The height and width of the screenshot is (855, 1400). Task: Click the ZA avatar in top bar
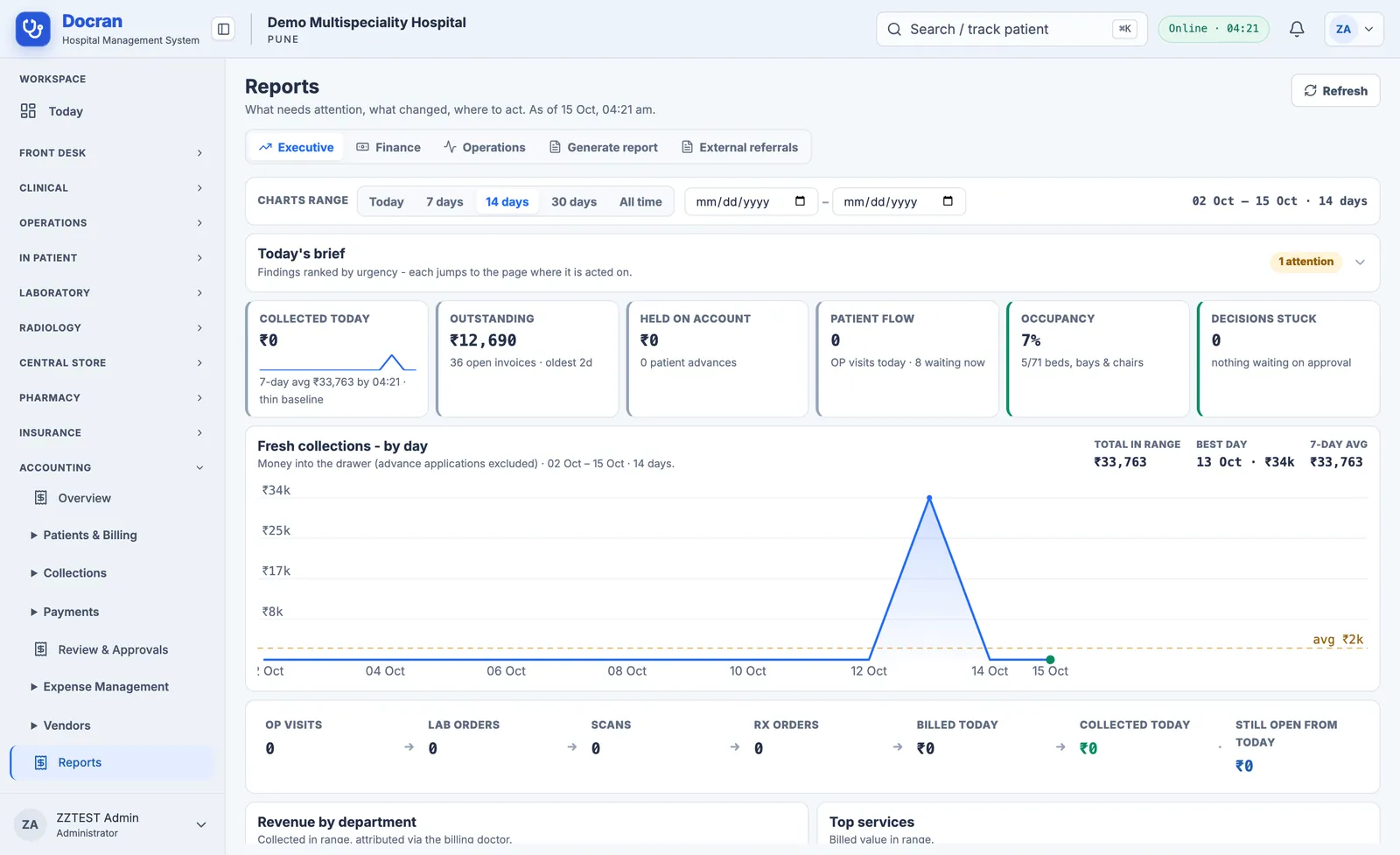pyautogui.click(x=1343, y=29)
